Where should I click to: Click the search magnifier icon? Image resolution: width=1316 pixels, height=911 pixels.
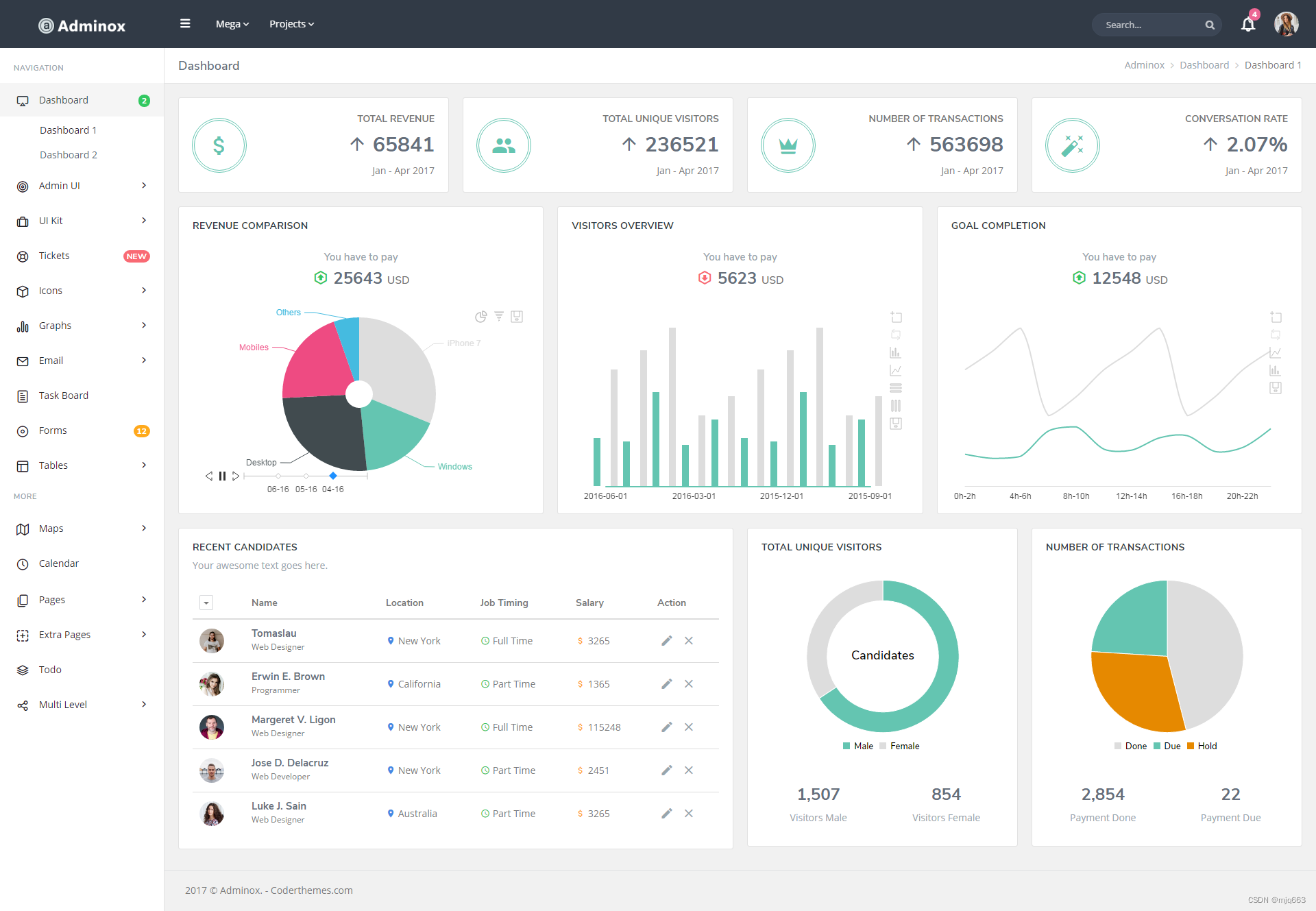point(1210,25)
